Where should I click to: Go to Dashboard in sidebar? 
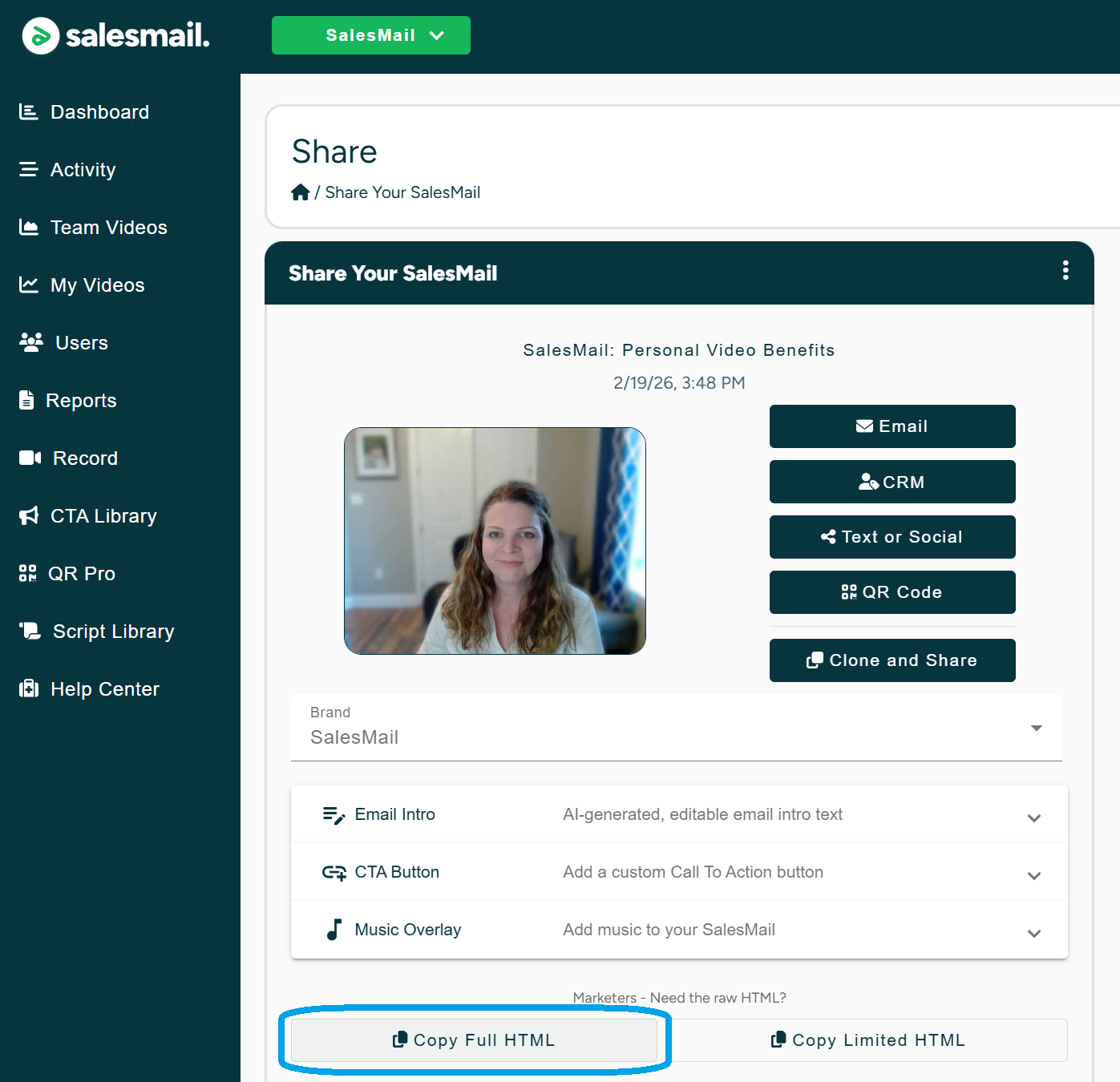[99, 112]
